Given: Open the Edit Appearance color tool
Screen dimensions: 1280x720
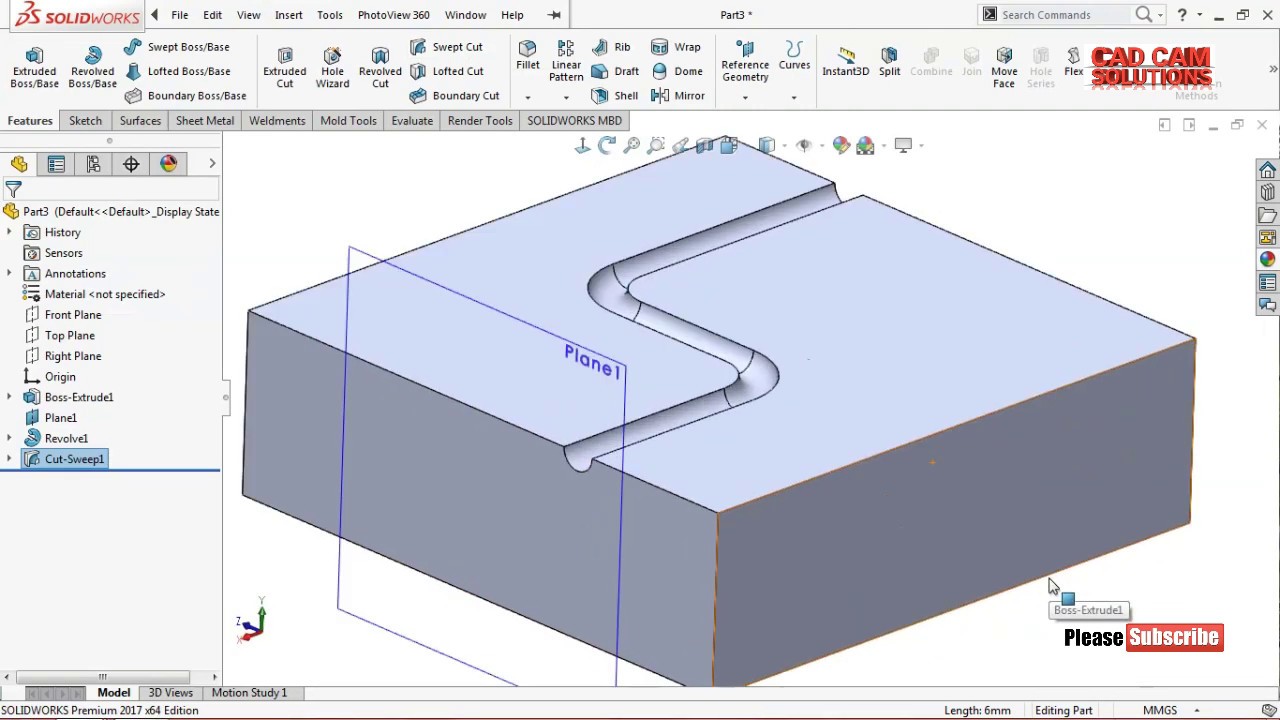Looking at the screenshot, I should [x=841, y=146].
